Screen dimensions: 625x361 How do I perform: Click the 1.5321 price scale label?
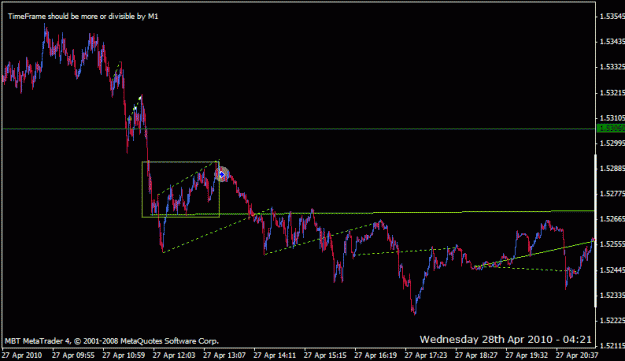612,92
